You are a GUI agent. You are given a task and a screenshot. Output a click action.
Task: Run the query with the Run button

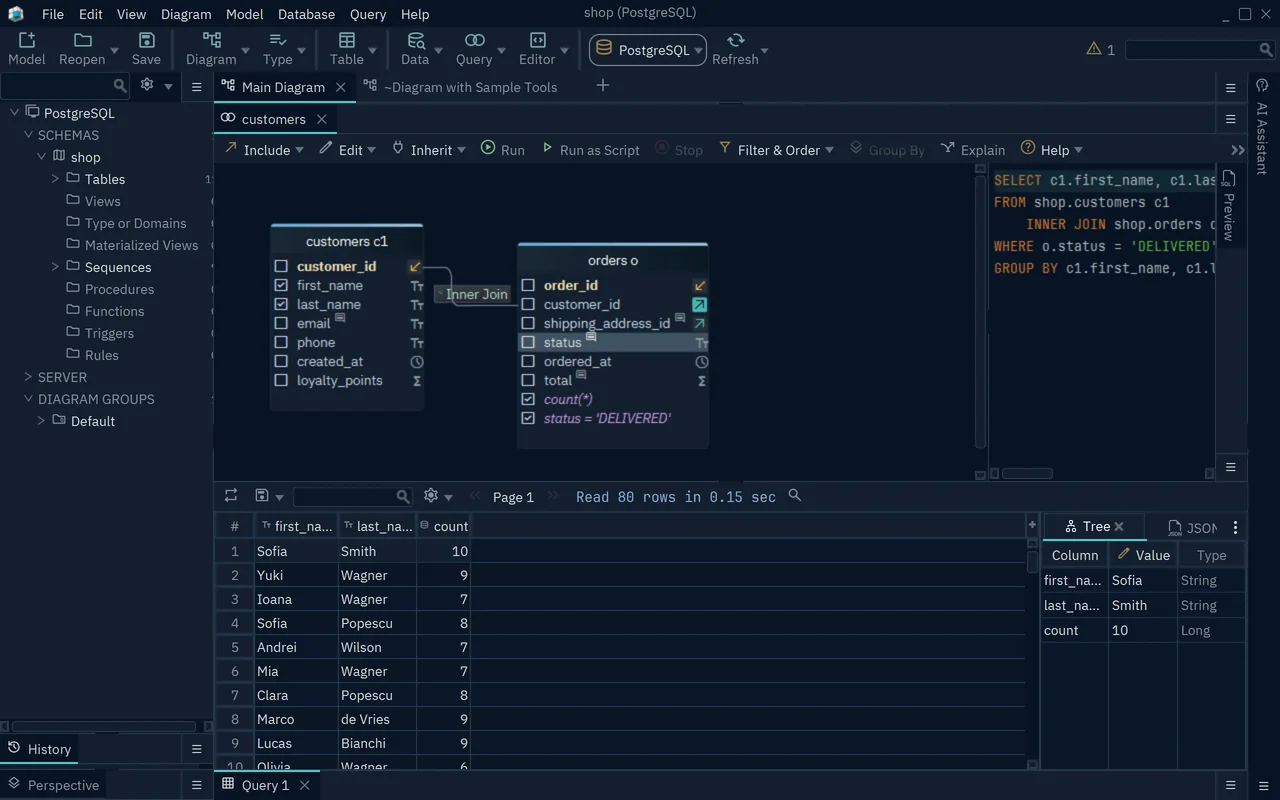coord(502,149)
